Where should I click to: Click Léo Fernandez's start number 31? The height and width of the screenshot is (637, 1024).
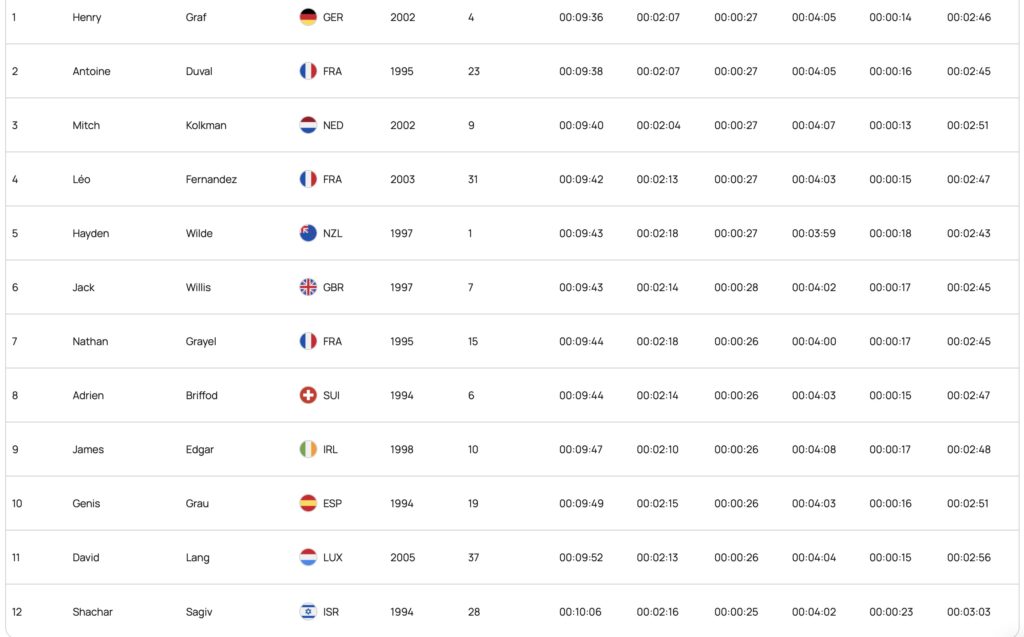tap(473, 179)
